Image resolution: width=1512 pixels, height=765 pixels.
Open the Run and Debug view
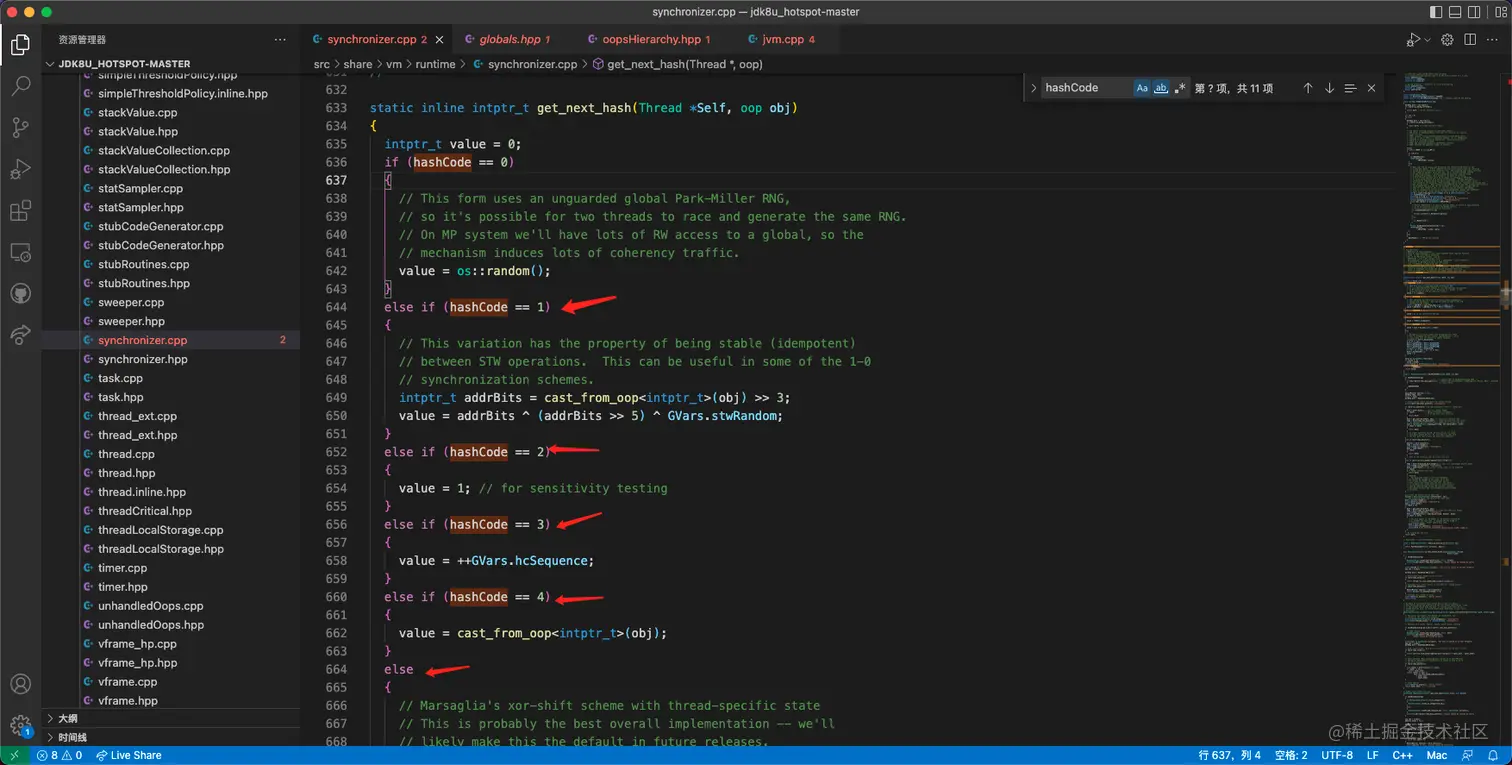20,169
